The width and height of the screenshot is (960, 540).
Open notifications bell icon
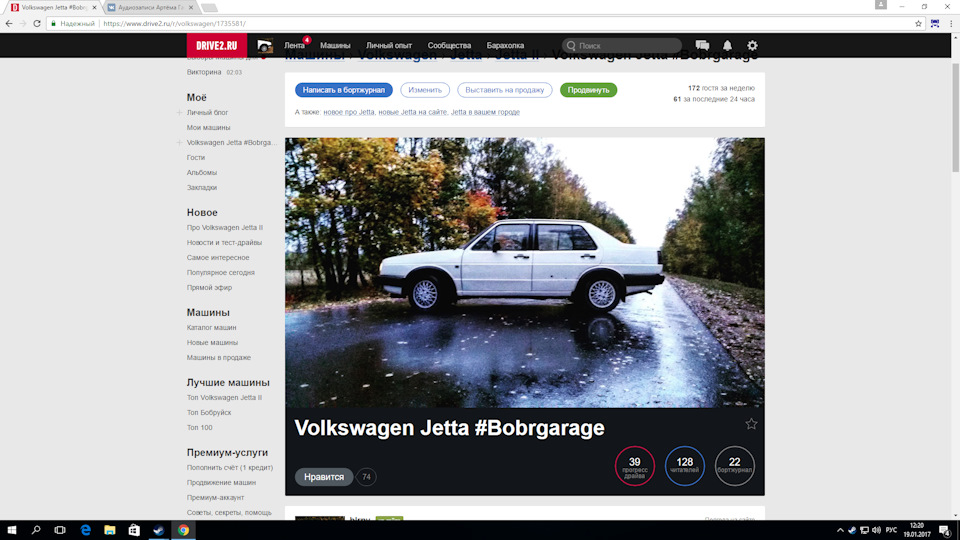727,45
